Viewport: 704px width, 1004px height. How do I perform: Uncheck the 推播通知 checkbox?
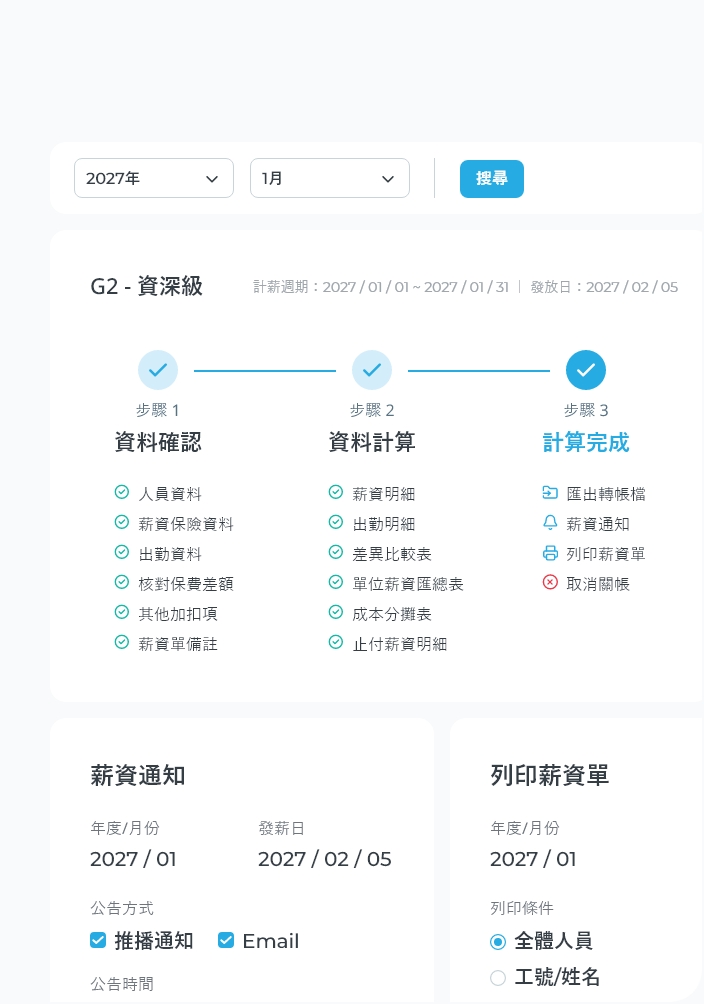coord(98,940)
